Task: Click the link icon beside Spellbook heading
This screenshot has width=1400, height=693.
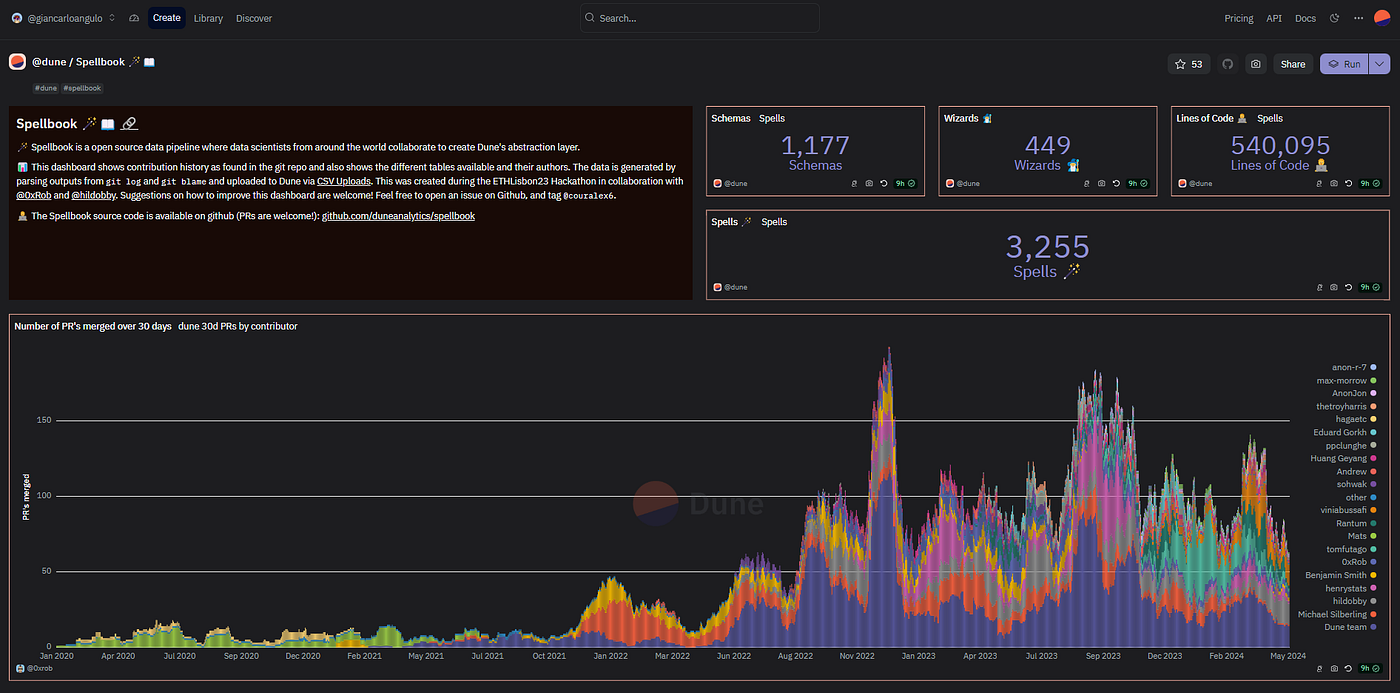Action: [x=128, y=124]
